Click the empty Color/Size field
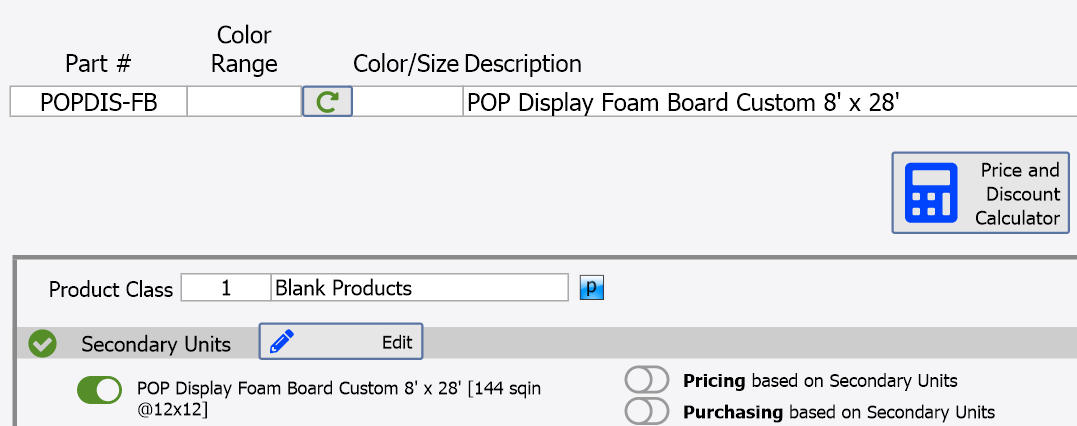The height and width of the screenshot is (426, 1077). 408,102
